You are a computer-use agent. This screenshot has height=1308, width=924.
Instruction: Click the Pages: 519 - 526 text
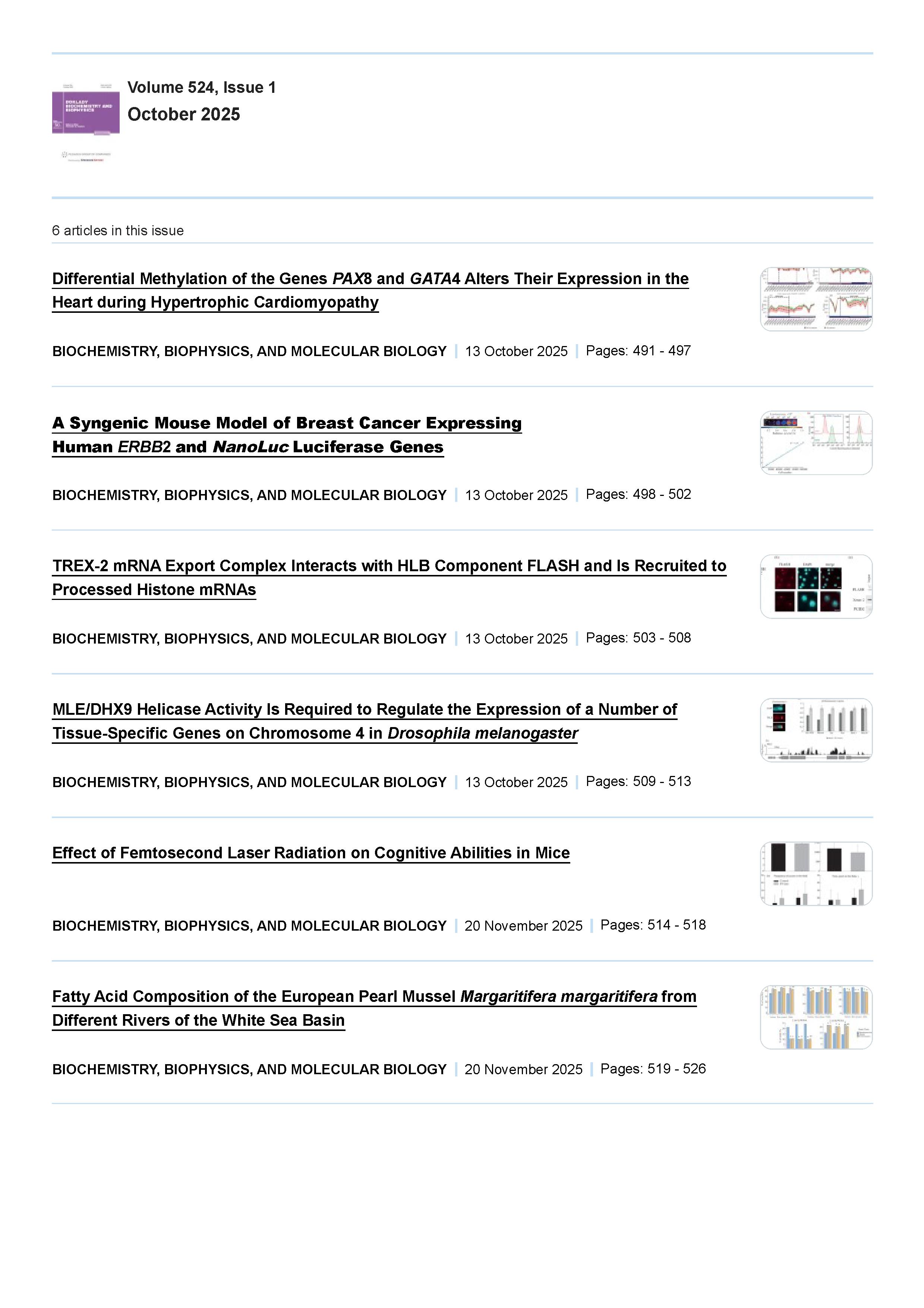pyautogui.click(x=652, y=1069)
